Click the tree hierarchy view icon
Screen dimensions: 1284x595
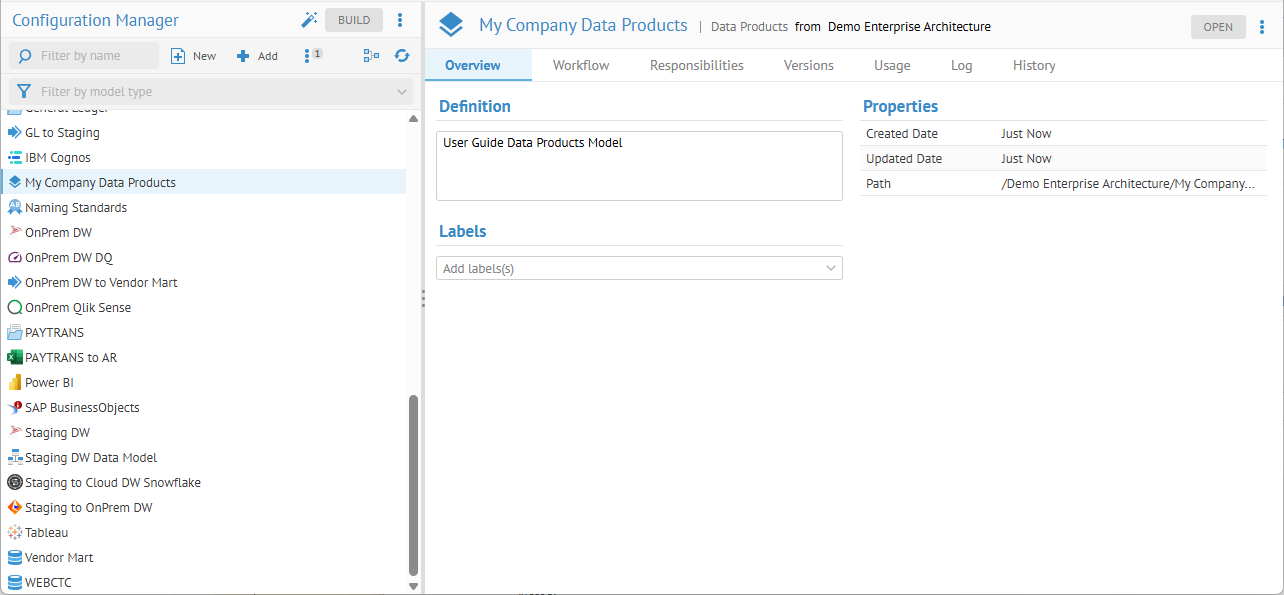pyautogui.click(x=371, y=56)
